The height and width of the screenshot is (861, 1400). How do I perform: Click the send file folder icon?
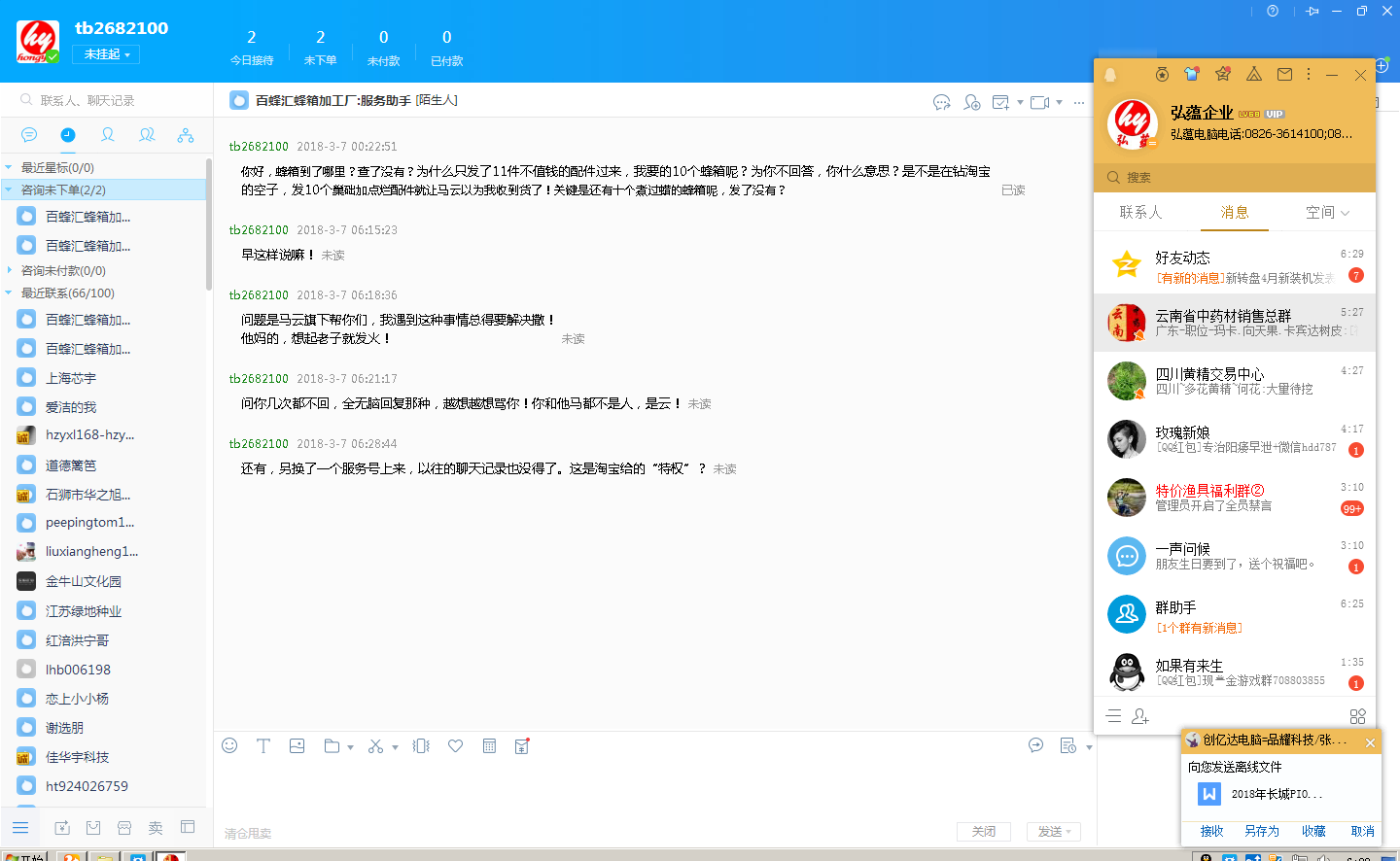coord(332,746)
